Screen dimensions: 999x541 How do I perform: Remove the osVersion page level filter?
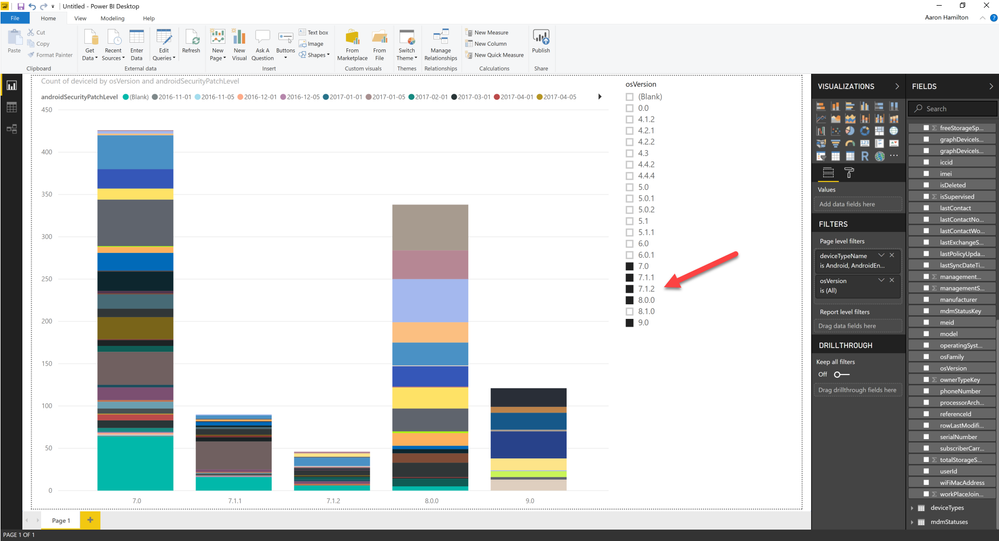tap(894, 281)
